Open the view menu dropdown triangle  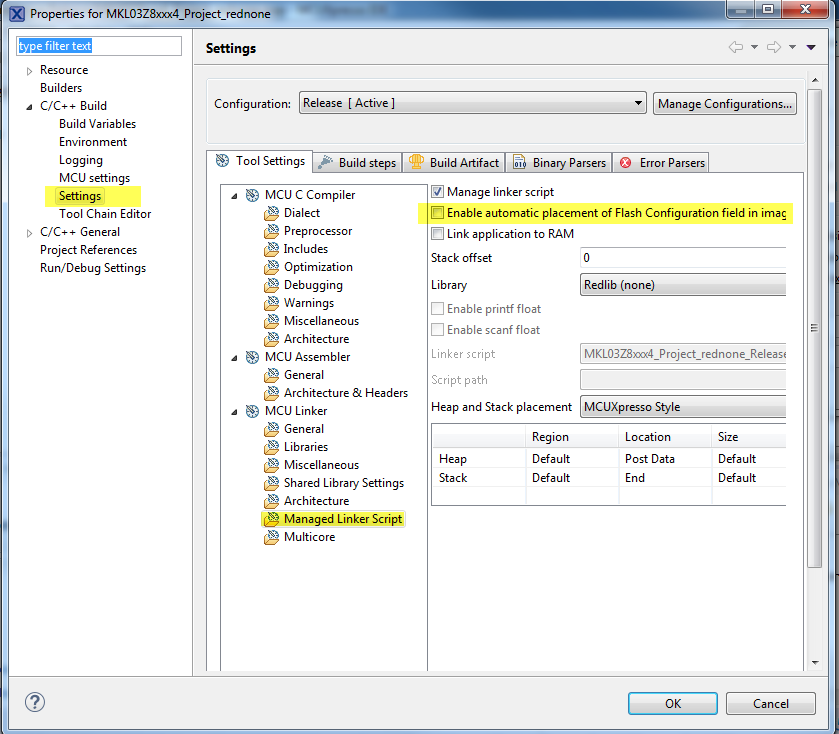point(811,48)
